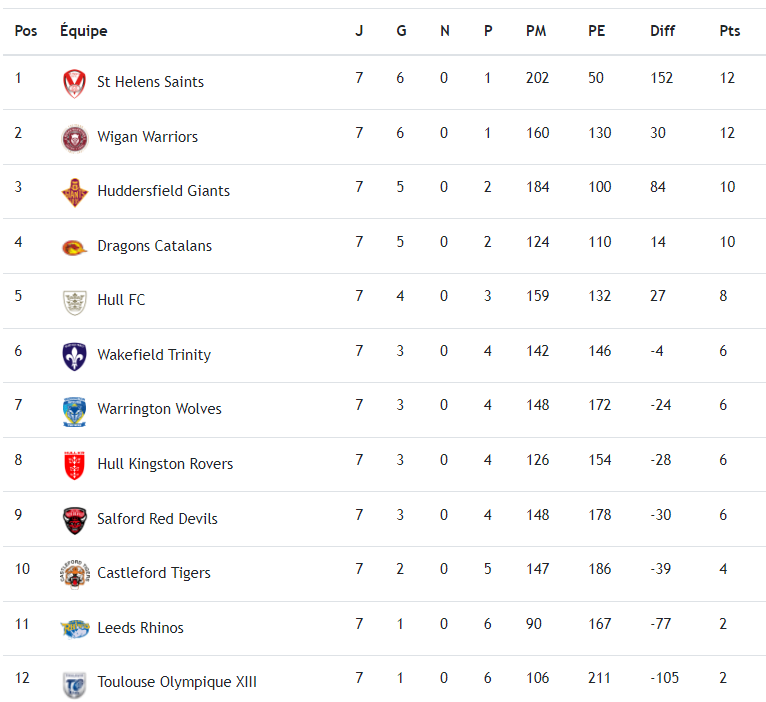The image size is (766, 702).
Task: Open the Toulouse Olympique XIII team name
Action: (x=177, y=682)
